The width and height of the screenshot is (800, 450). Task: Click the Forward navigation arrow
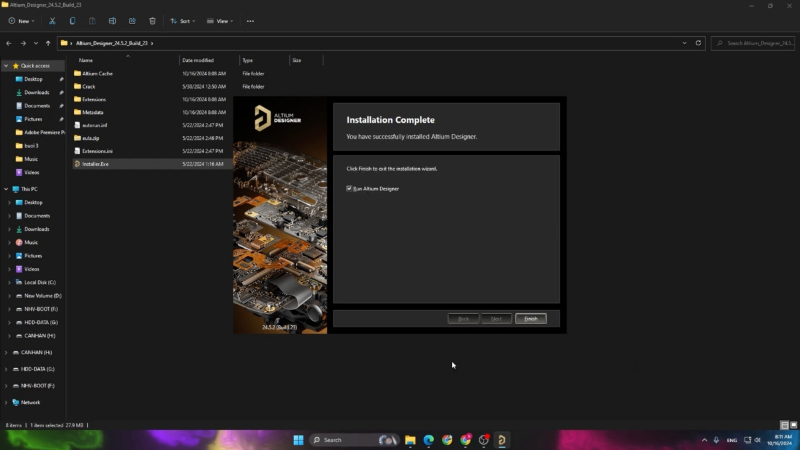23,43
